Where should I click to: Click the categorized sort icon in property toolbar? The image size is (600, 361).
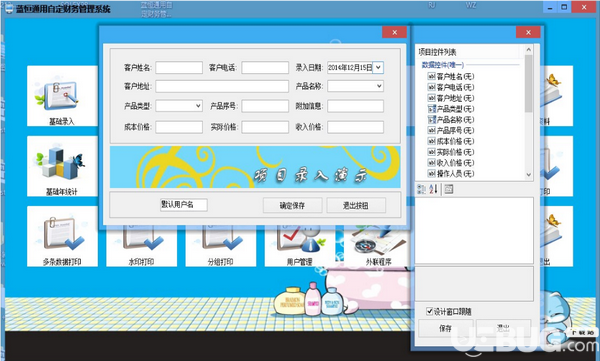click(x=421, y=189)
